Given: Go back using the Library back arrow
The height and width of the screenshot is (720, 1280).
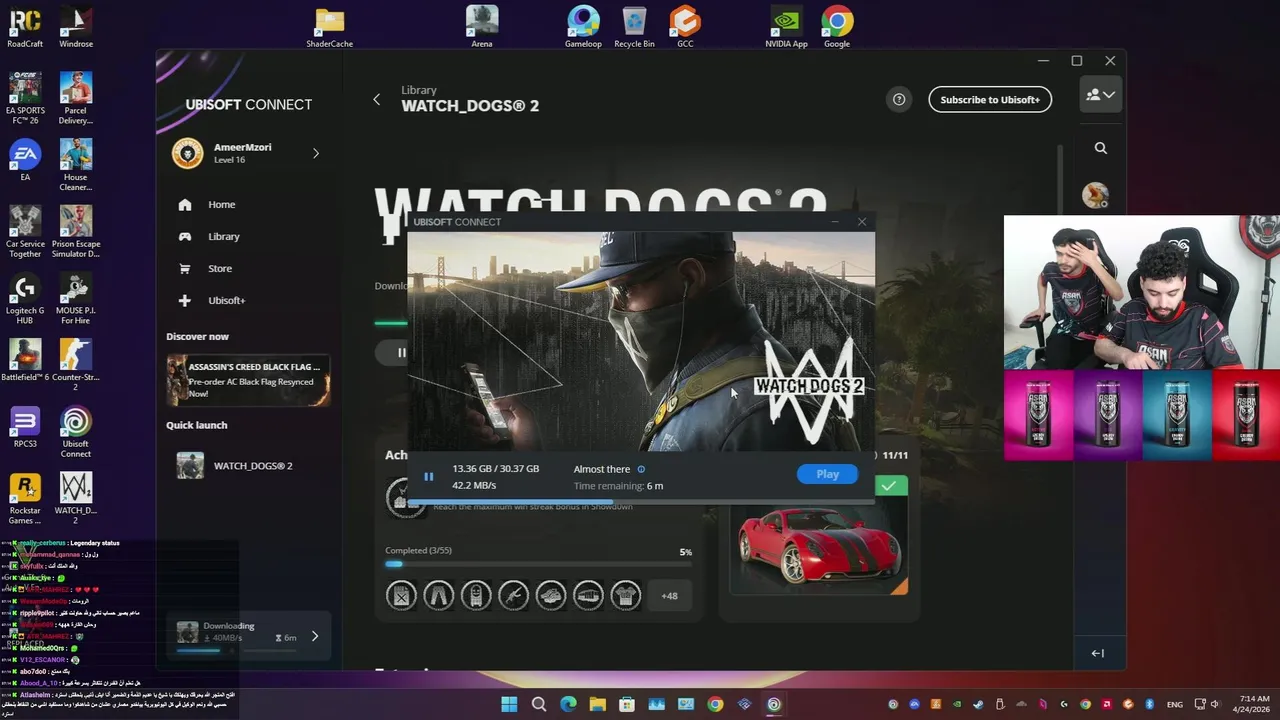Looking at the screenshot, I should tap(377, 99).
